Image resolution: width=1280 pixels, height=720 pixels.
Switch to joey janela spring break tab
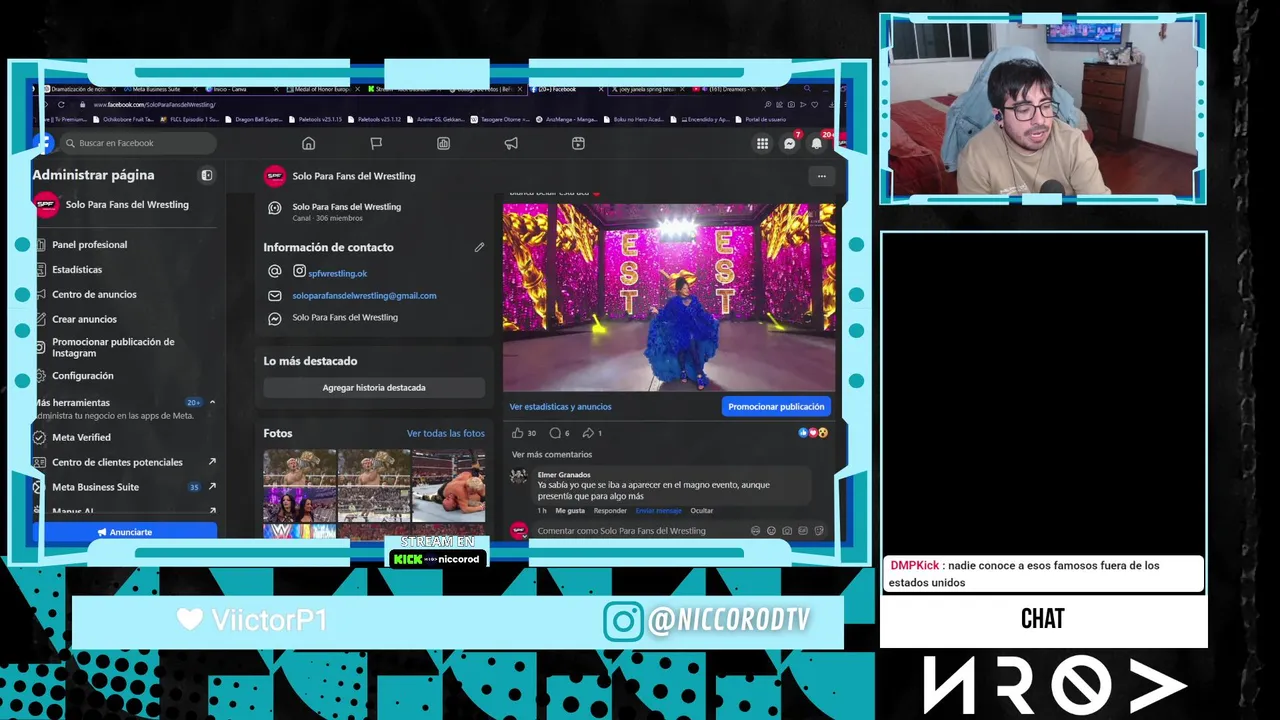(648, 89)
